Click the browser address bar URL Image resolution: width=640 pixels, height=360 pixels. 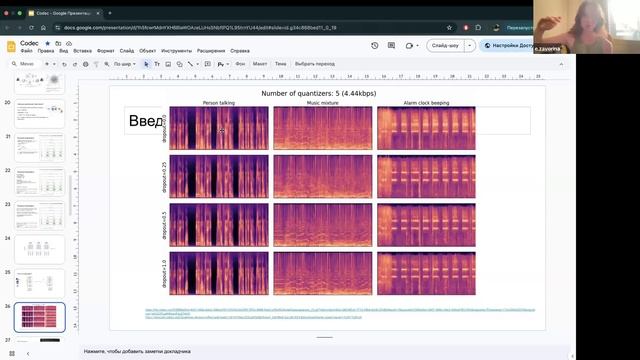click(x=200, y=28)
